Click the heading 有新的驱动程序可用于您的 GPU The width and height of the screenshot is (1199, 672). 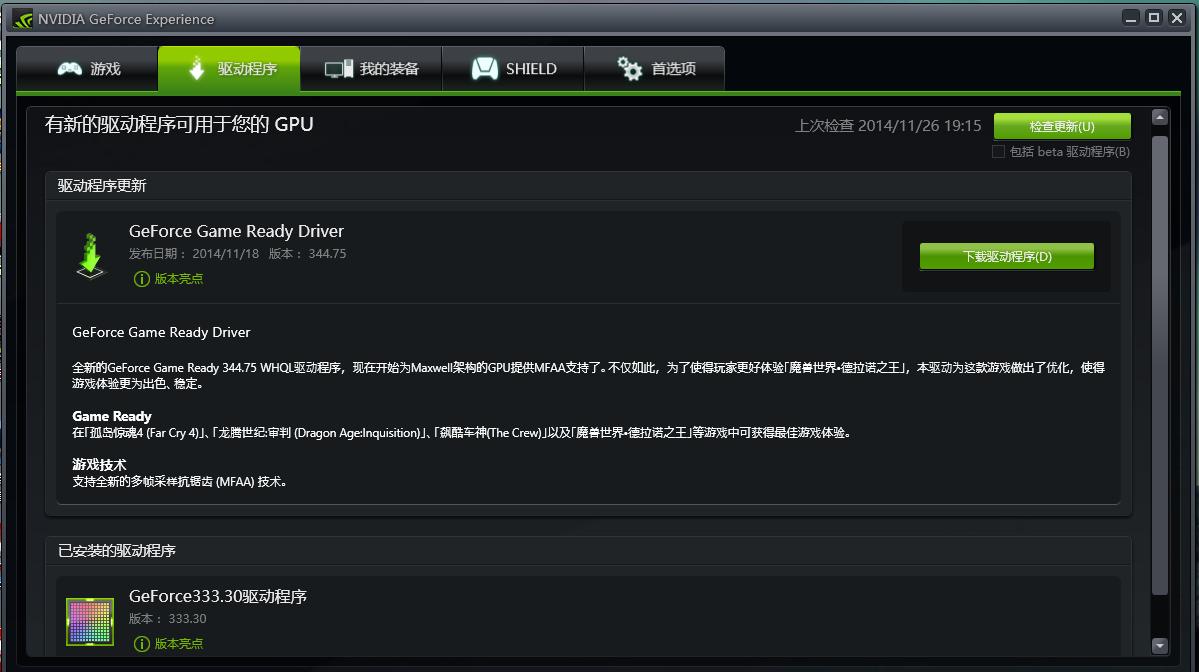tap(179, 124)
